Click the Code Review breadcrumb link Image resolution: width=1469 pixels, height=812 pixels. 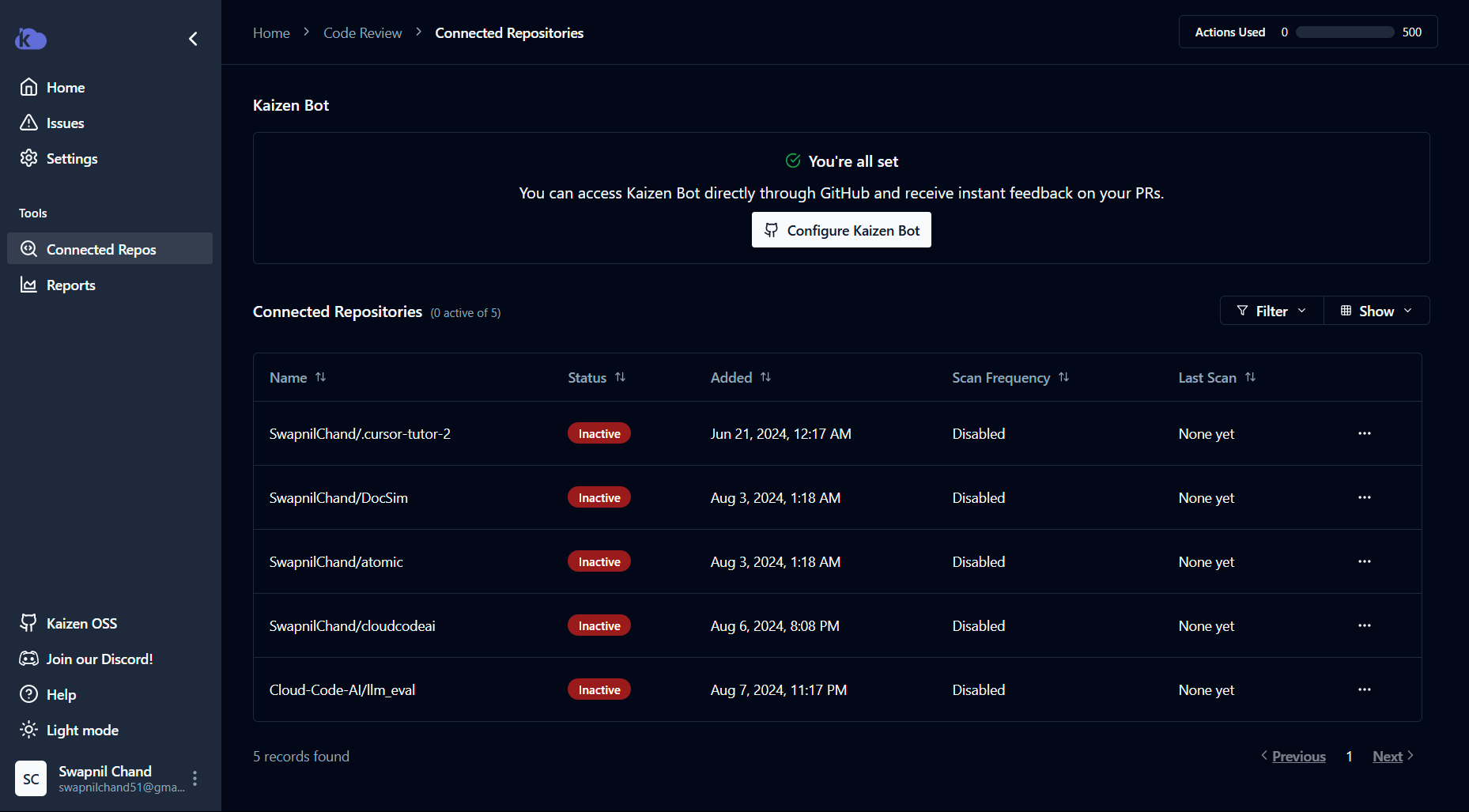coord(362,32)
